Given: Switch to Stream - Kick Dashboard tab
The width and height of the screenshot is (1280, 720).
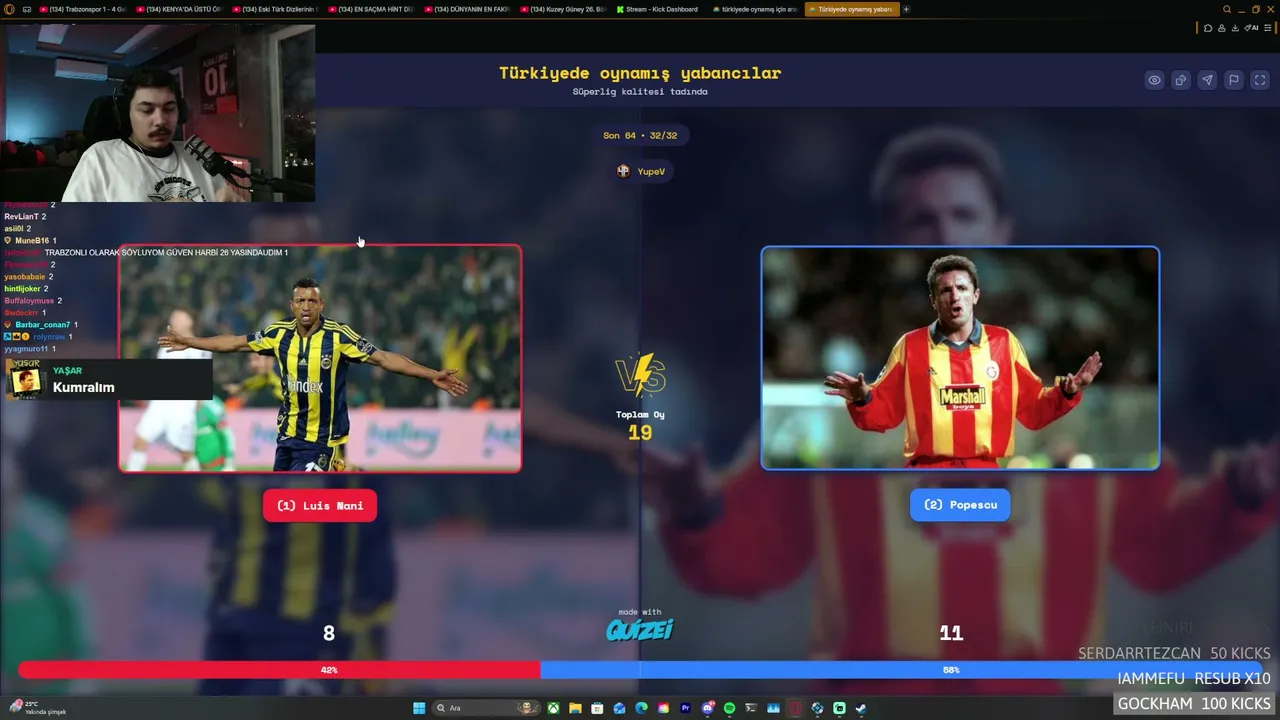Looking at the screenshot, I should [659, 9].
